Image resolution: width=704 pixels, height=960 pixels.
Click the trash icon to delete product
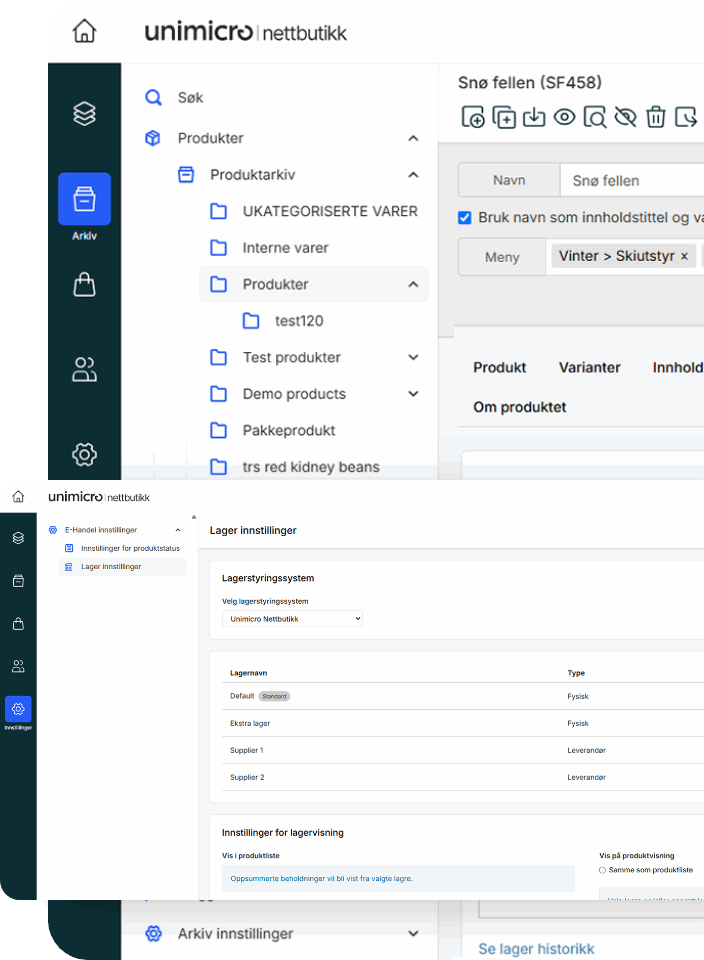pyautogui.click(x=656, y=117)
